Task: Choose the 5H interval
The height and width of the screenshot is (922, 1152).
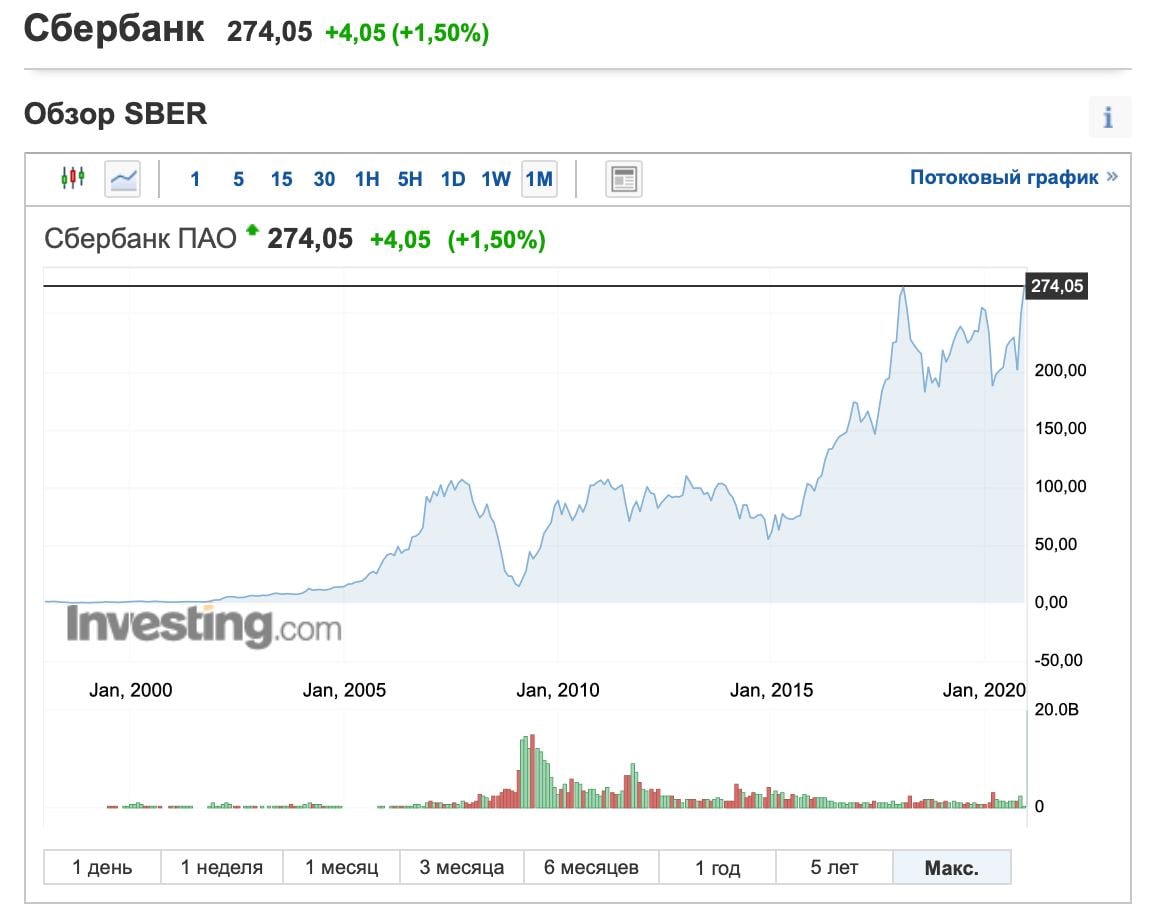Action: pos(410,179)
